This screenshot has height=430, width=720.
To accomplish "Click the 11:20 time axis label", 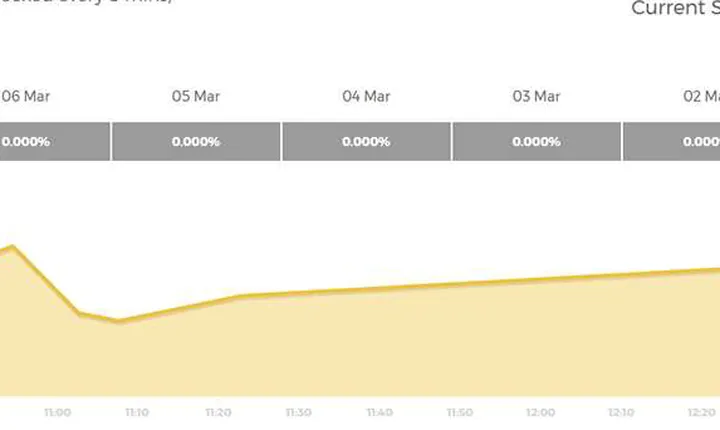I will (x=218, y=413).
